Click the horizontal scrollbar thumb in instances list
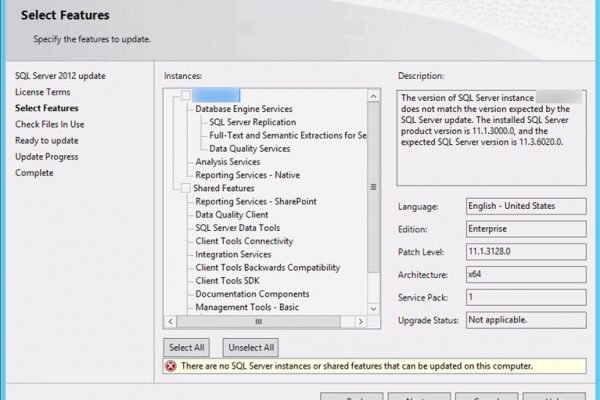The image size is (600, 400). pos(259,322)
